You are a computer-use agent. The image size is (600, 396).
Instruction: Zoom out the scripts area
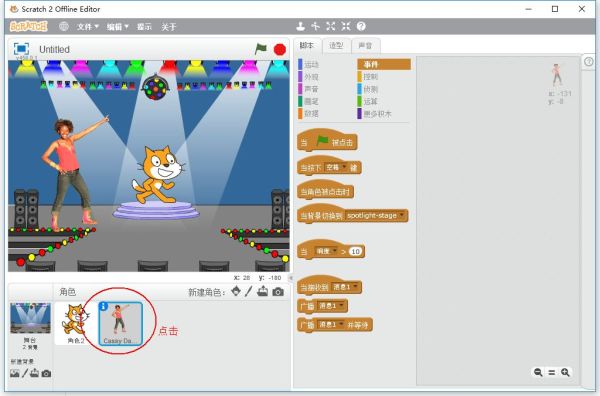pos(538,372)
